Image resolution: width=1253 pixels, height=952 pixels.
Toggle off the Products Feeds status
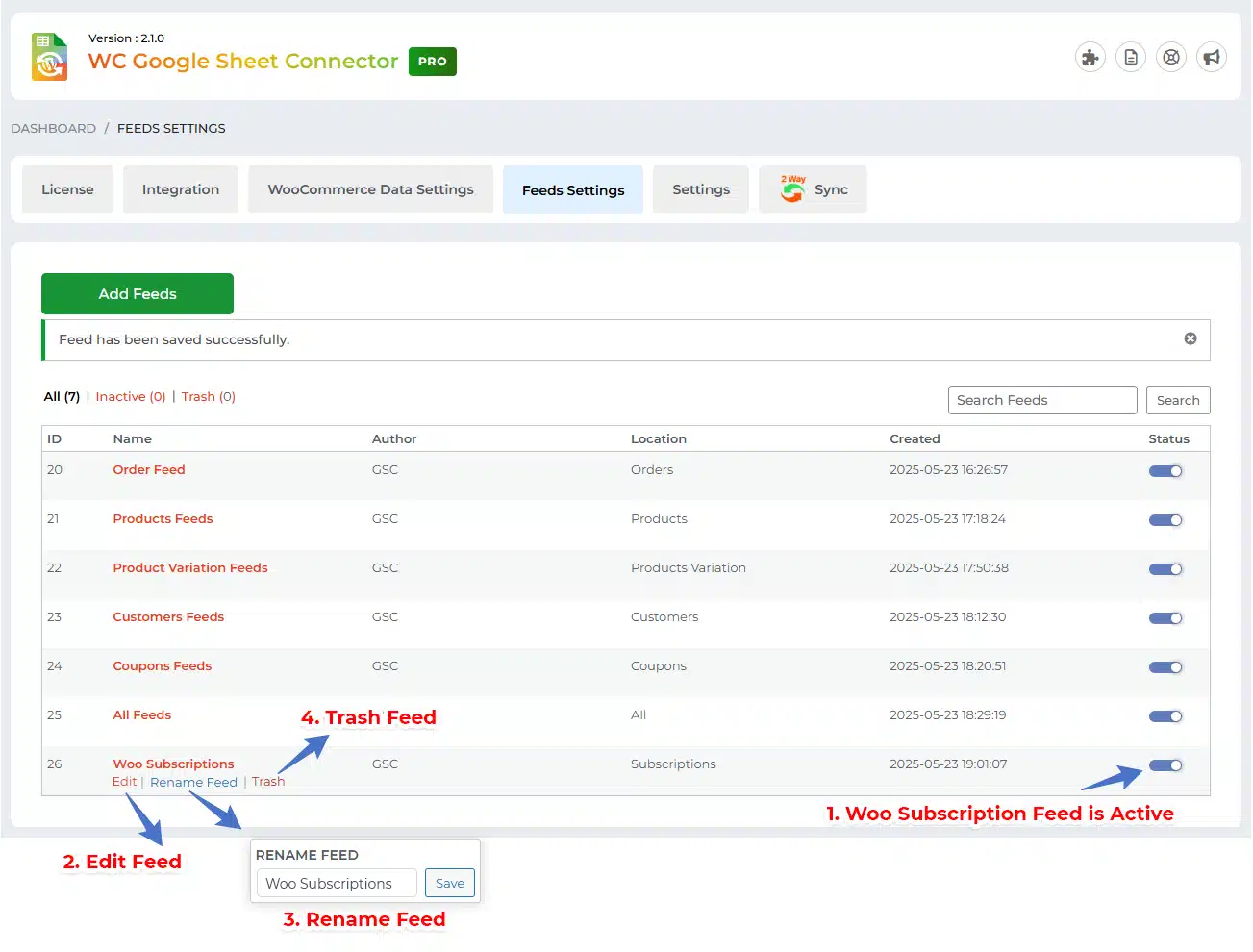click(1165, 520)
